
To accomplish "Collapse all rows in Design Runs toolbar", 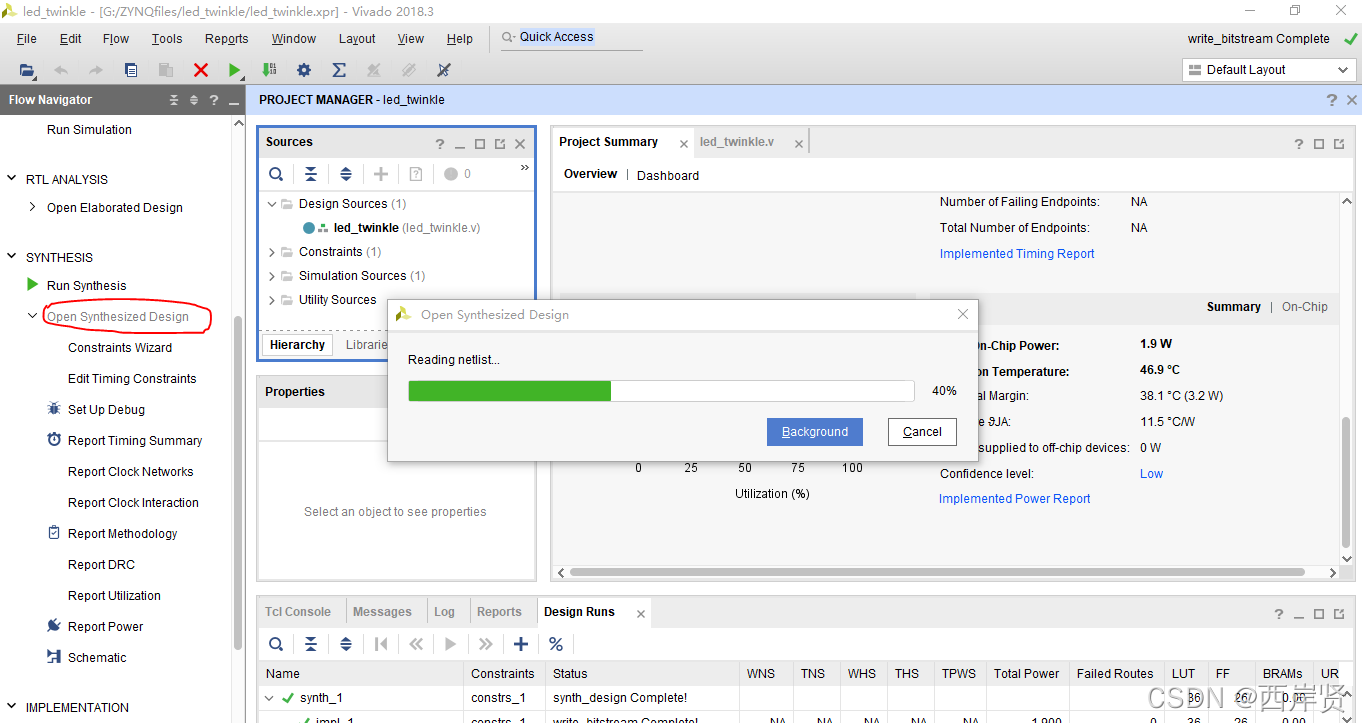I will pyautogui.click(x=311, y=644).
